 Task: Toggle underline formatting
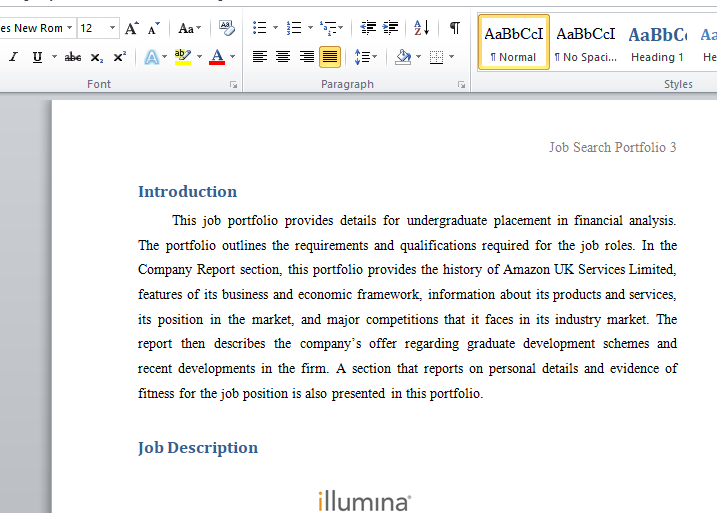click(37, 57)
